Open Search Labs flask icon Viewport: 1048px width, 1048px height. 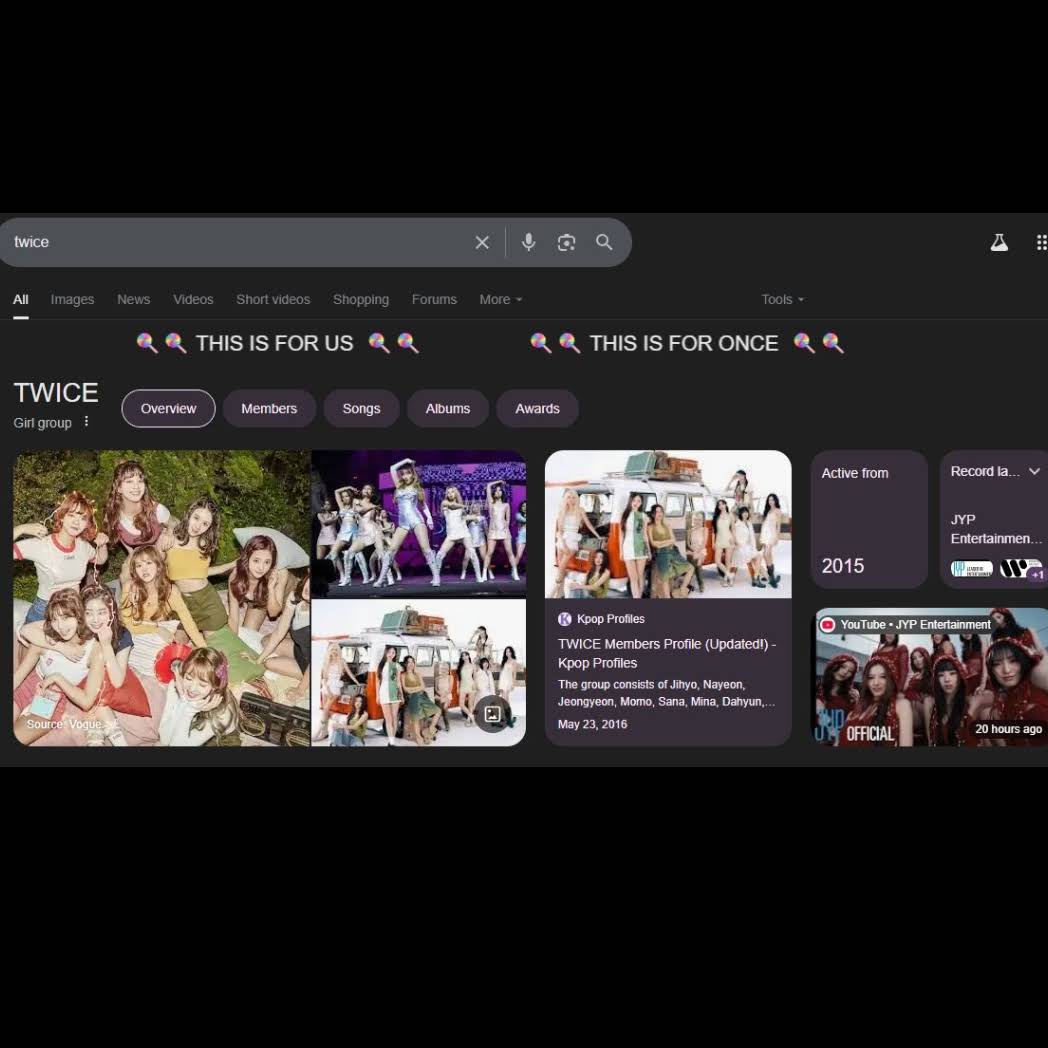tap(999, 242)
